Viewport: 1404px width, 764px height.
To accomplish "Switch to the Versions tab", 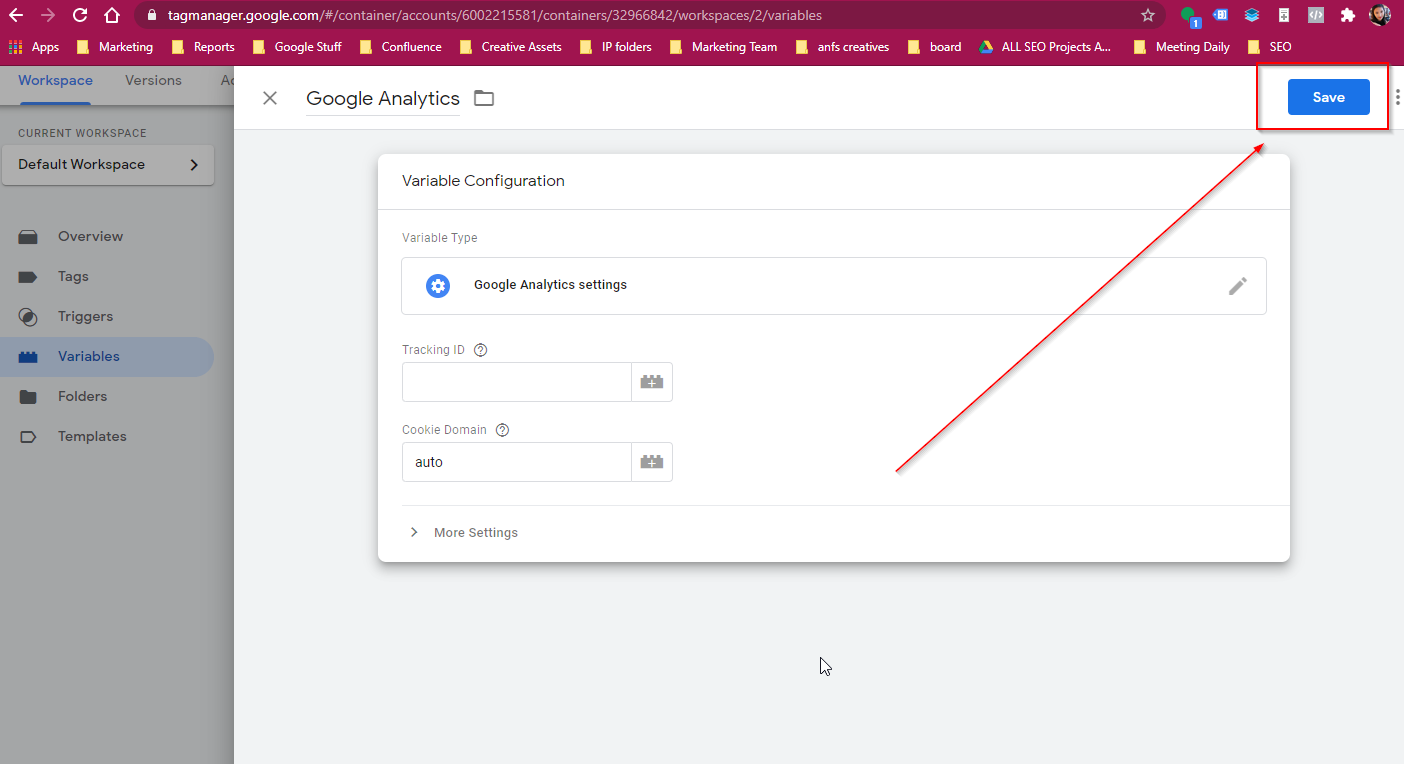I will click(152, 80).
